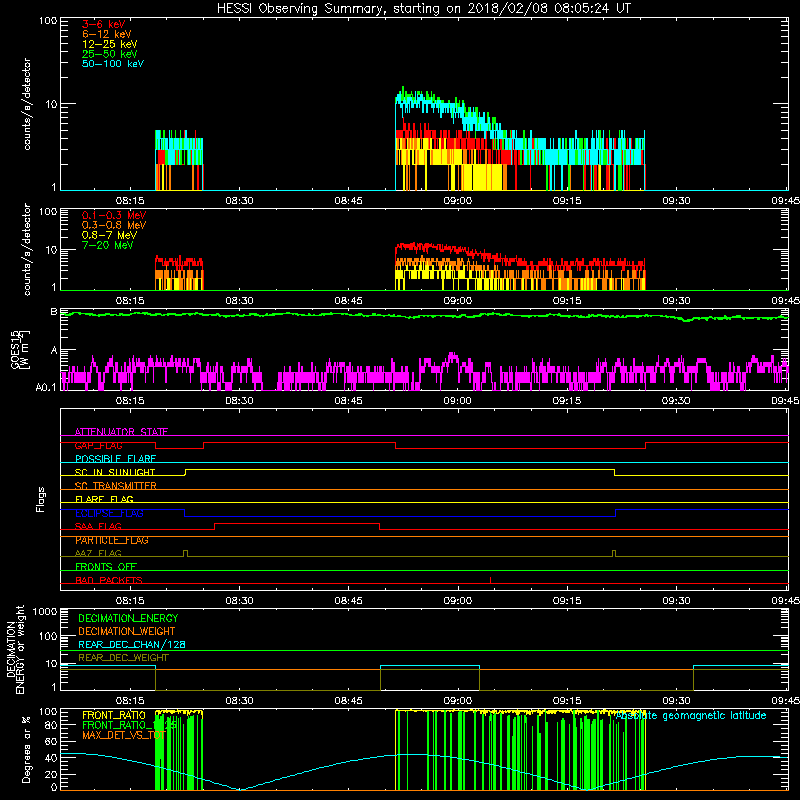800x800 pixels.
Task: Select the AAZ_FLAG label
Action: coord(98,553)
